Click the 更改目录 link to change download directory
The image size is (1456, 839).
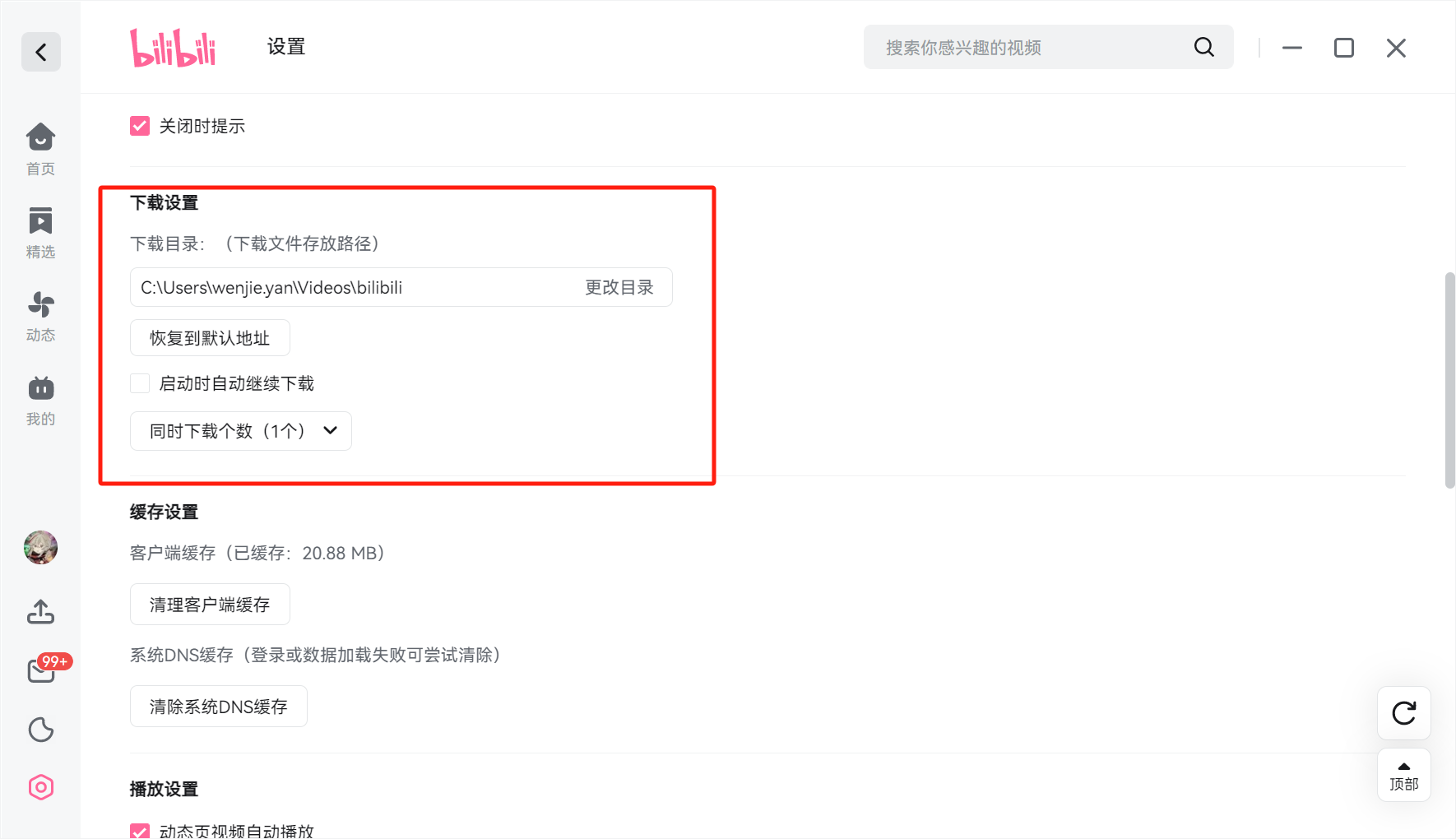[619, 287]
